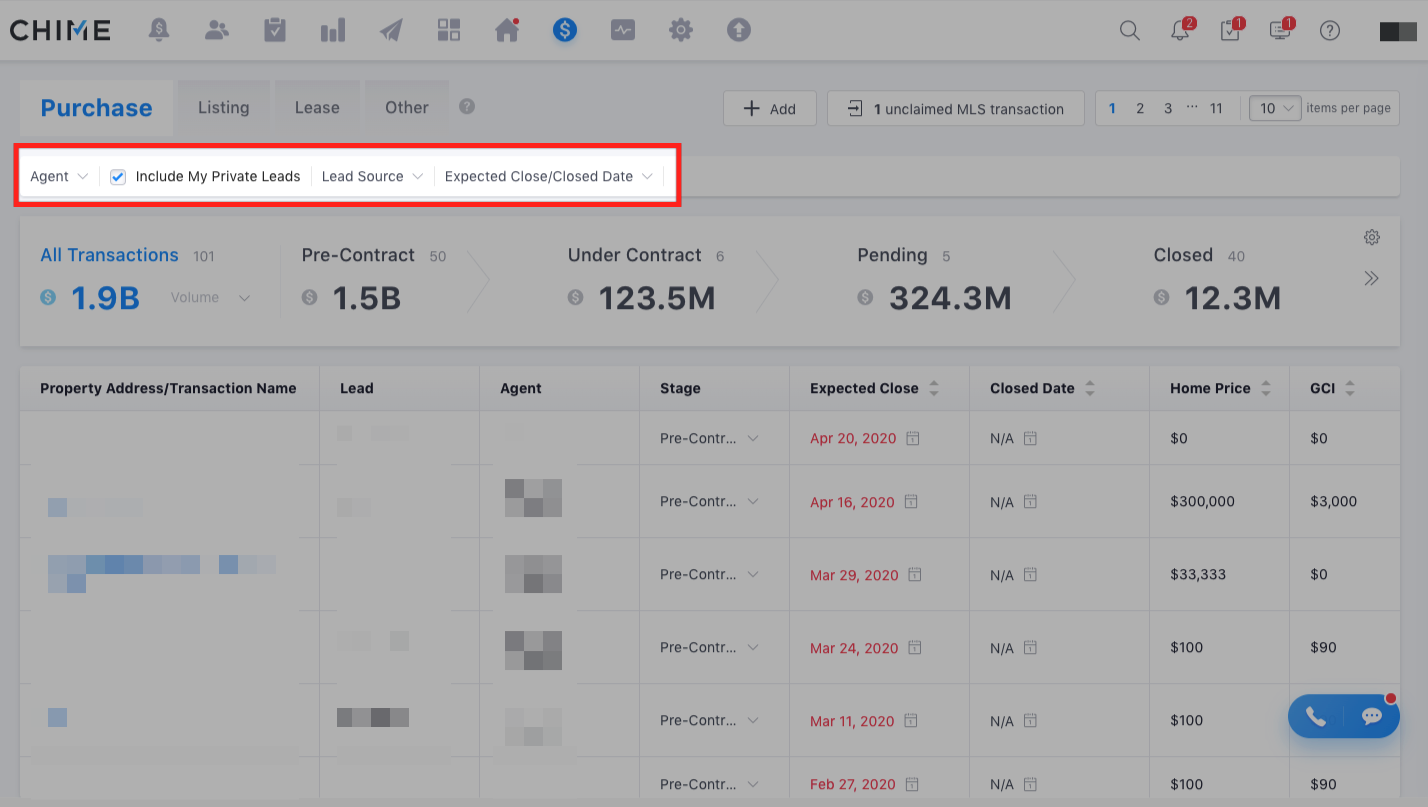
Task: Click the Mar 24, 2020 expected close date
Action: 854,648
